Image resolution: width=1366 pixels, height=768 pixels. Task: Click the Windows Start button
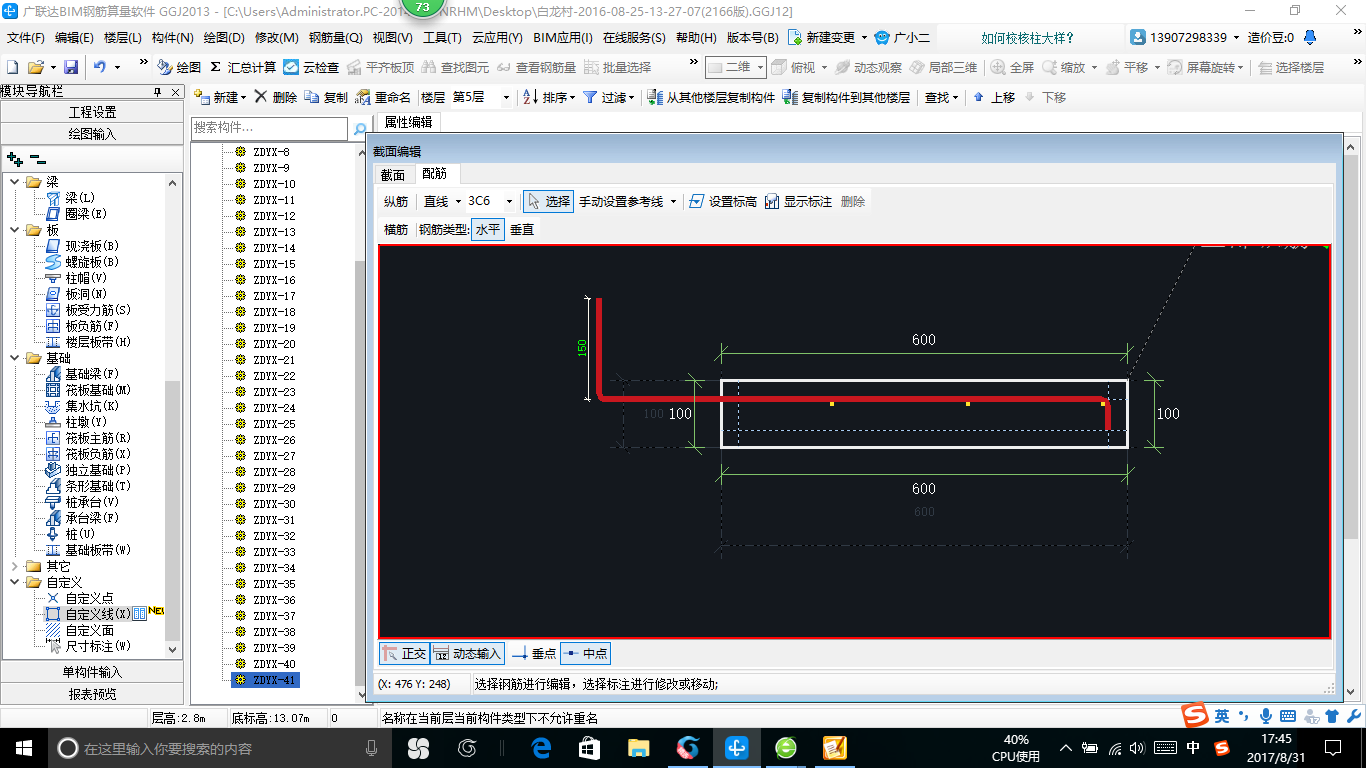pos(23,747)
